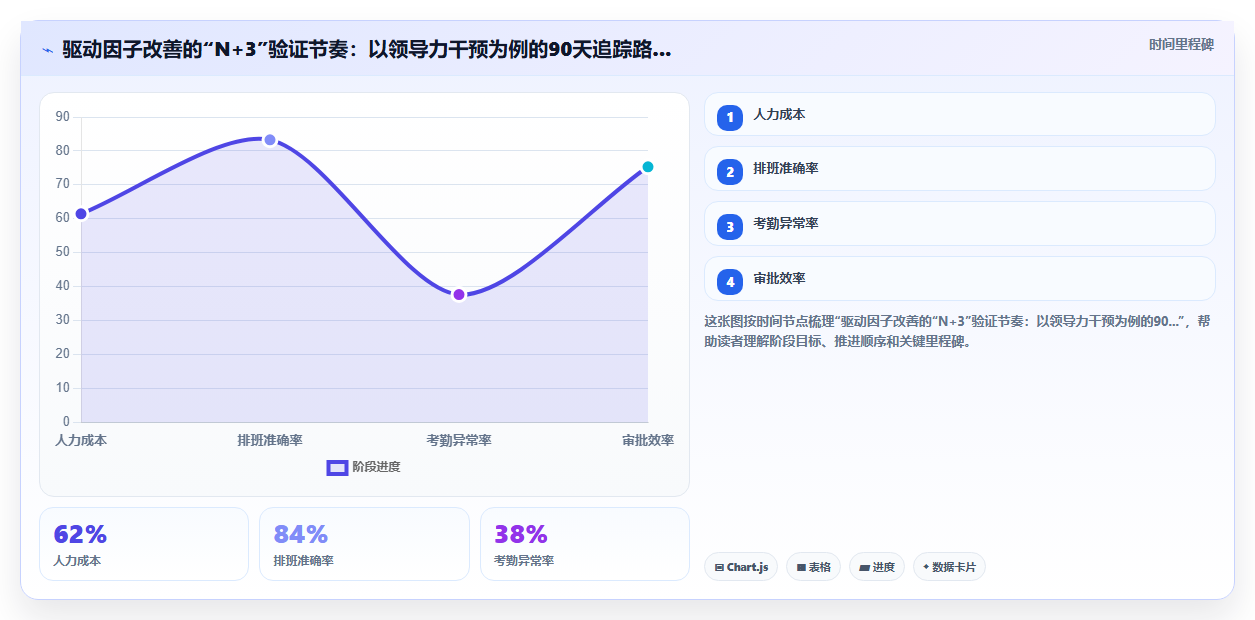Image resolution: width=1255 pixels, height=620 pixels.
Task: Select the 进度 tag
Action: (877, 567)
